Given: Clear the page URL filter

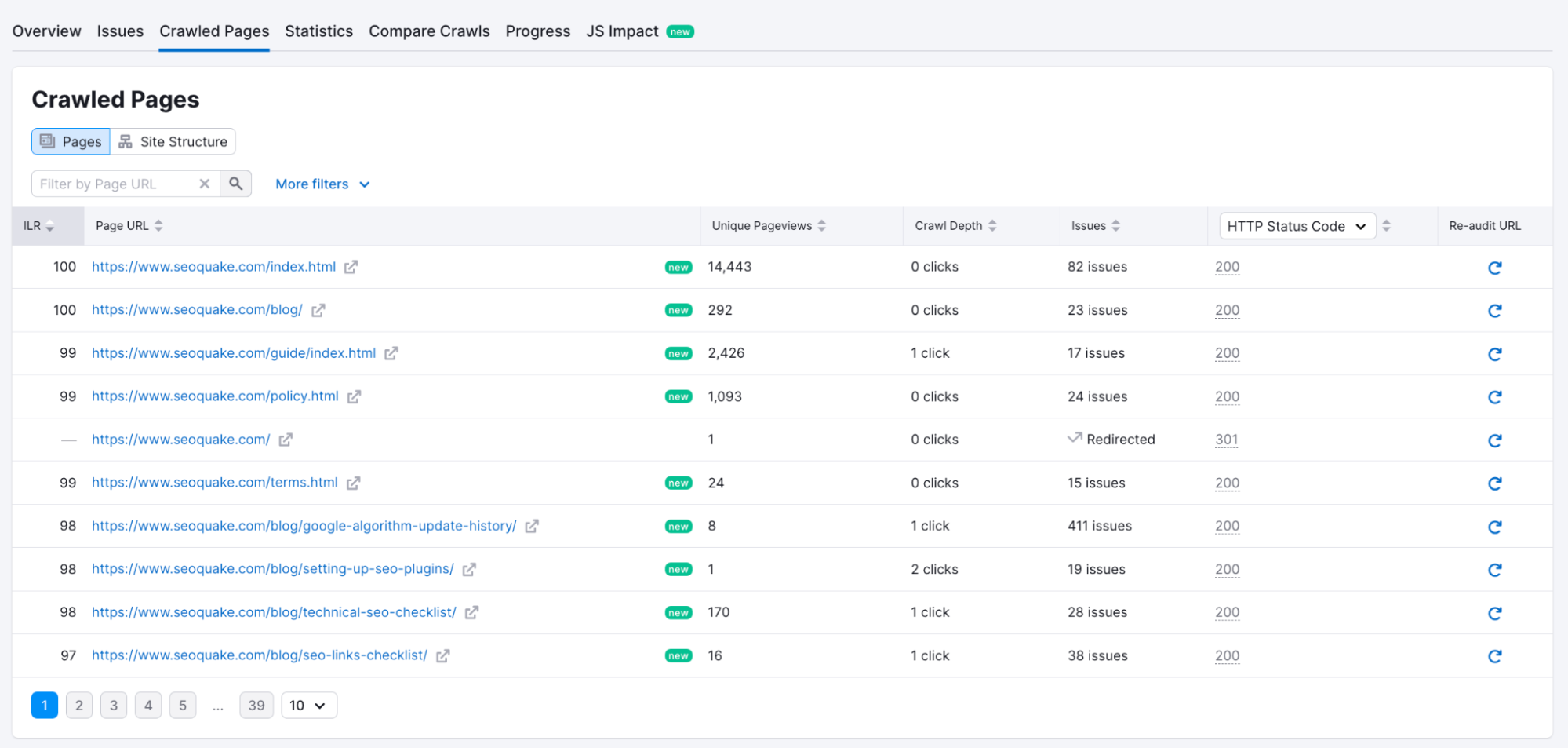Looking at the screenshot, I should click(204, 184).
